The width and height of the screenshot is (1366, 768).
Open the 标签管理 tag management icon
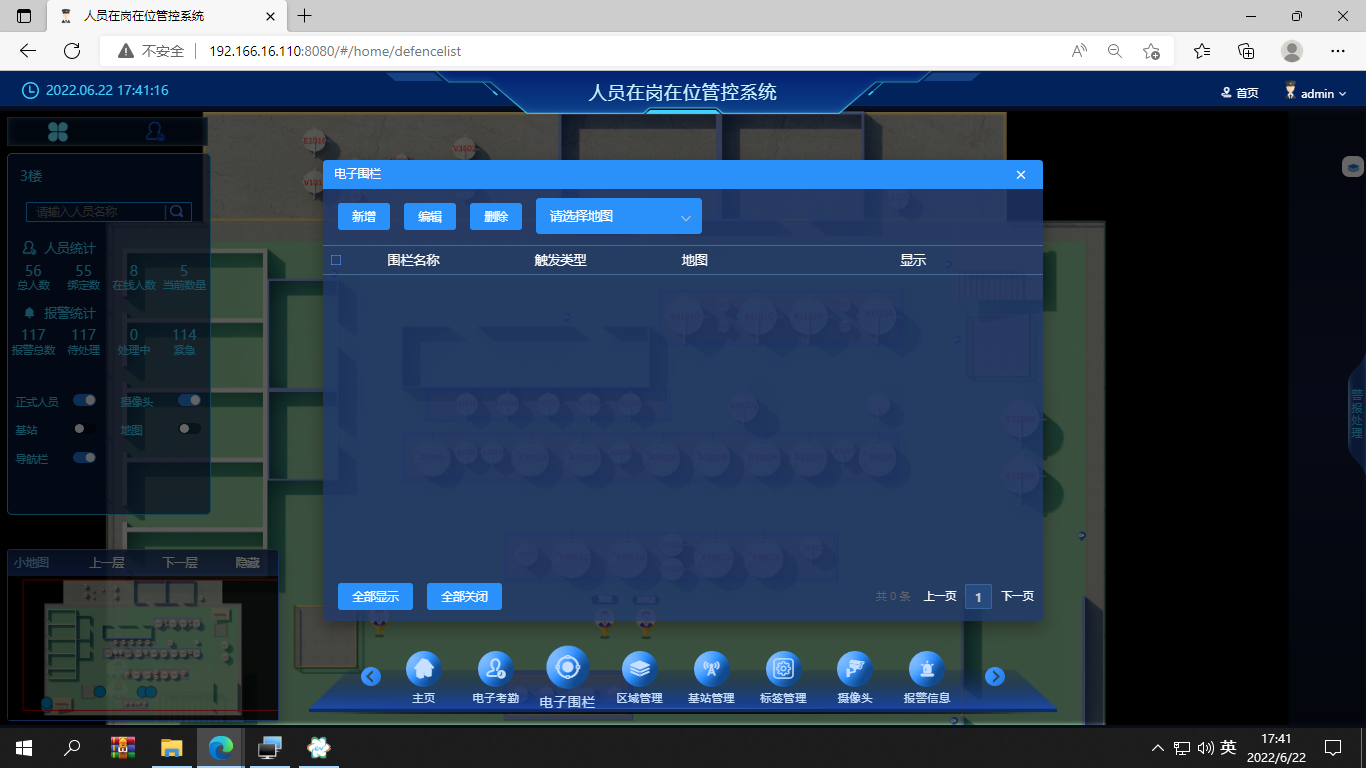[783, 669]
